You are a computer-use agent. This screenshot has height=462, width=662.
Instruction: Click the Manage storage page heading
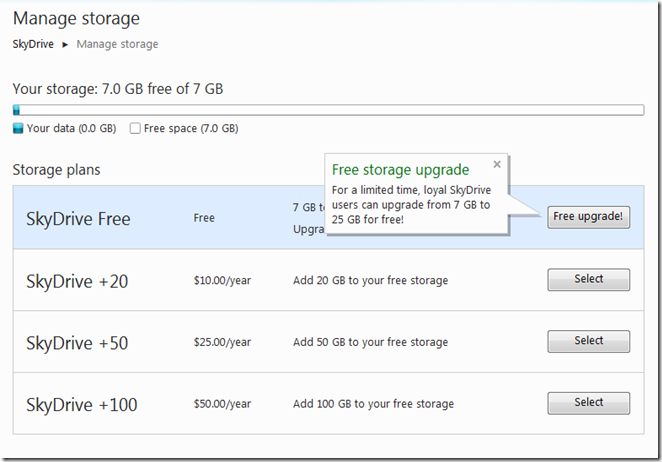point(76,18)
